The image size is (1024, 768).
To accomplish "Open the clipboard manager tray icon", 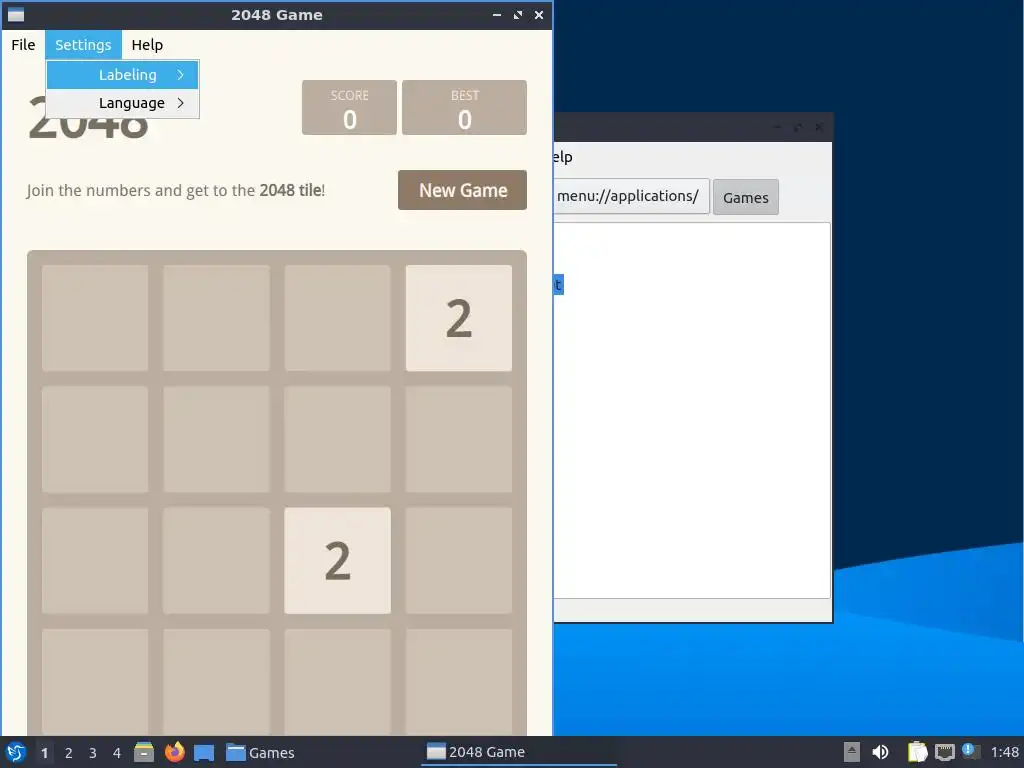I will coord(917,752).
